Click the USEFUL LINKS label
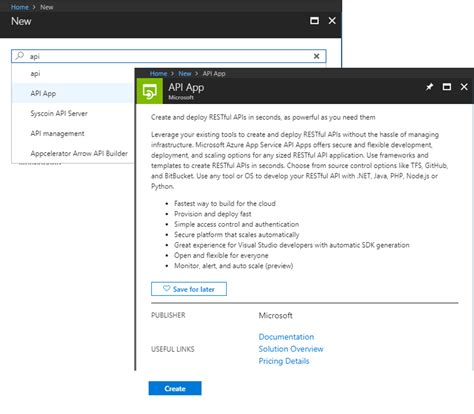 tap(173, 349)
